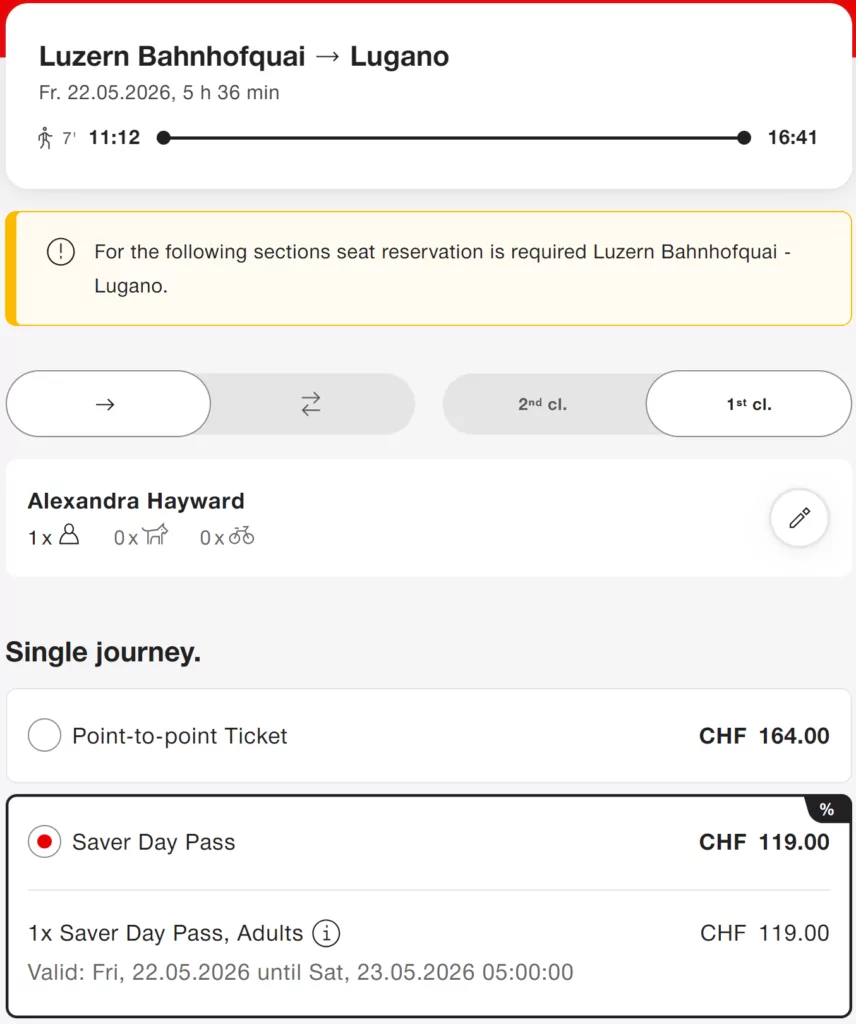Click the Alexandra Hayward passenger name
Screen dimensions: 856x1024
(x=136, y=501)
